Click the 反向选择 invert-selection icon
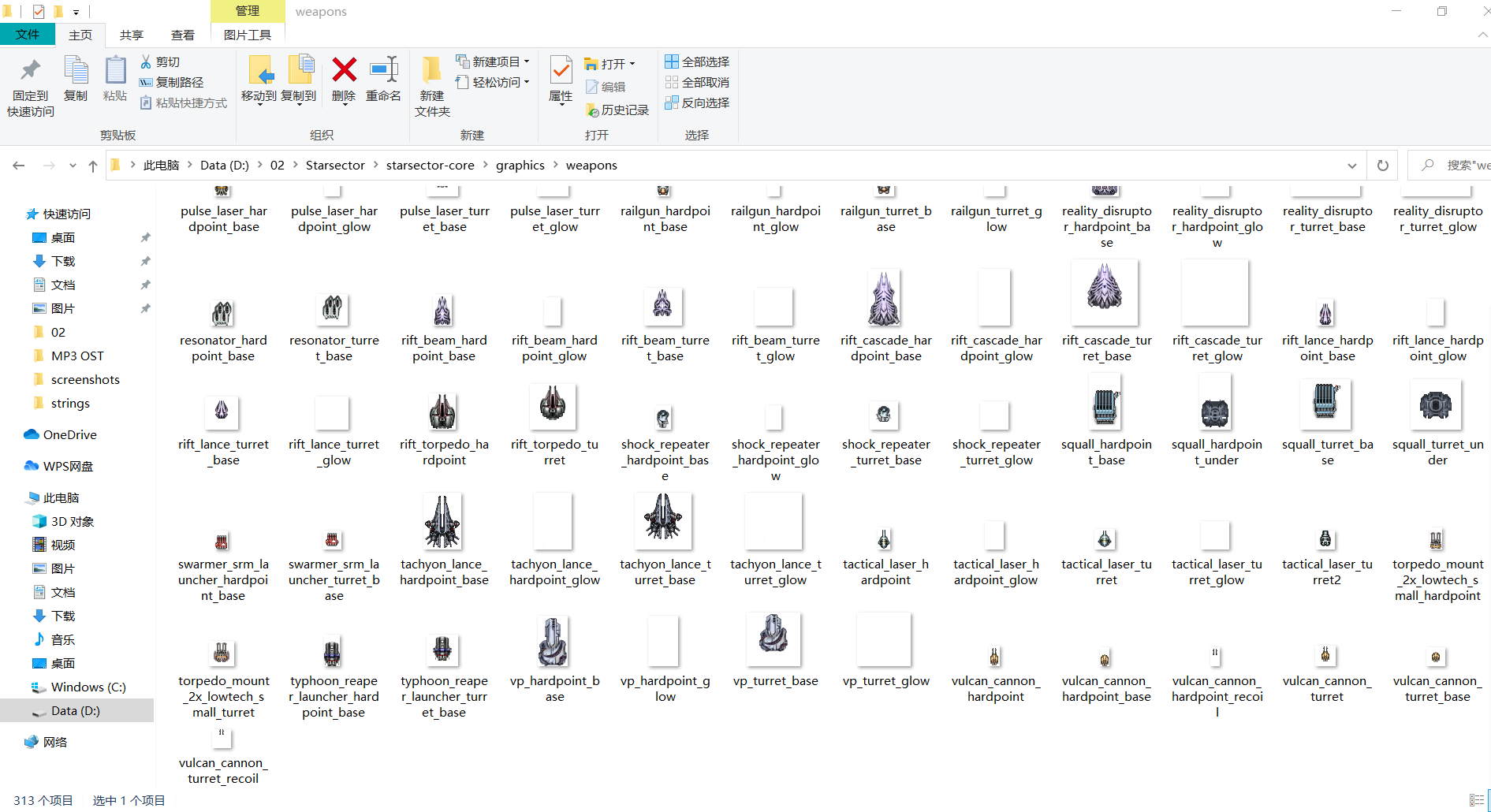 pos(672,102)
